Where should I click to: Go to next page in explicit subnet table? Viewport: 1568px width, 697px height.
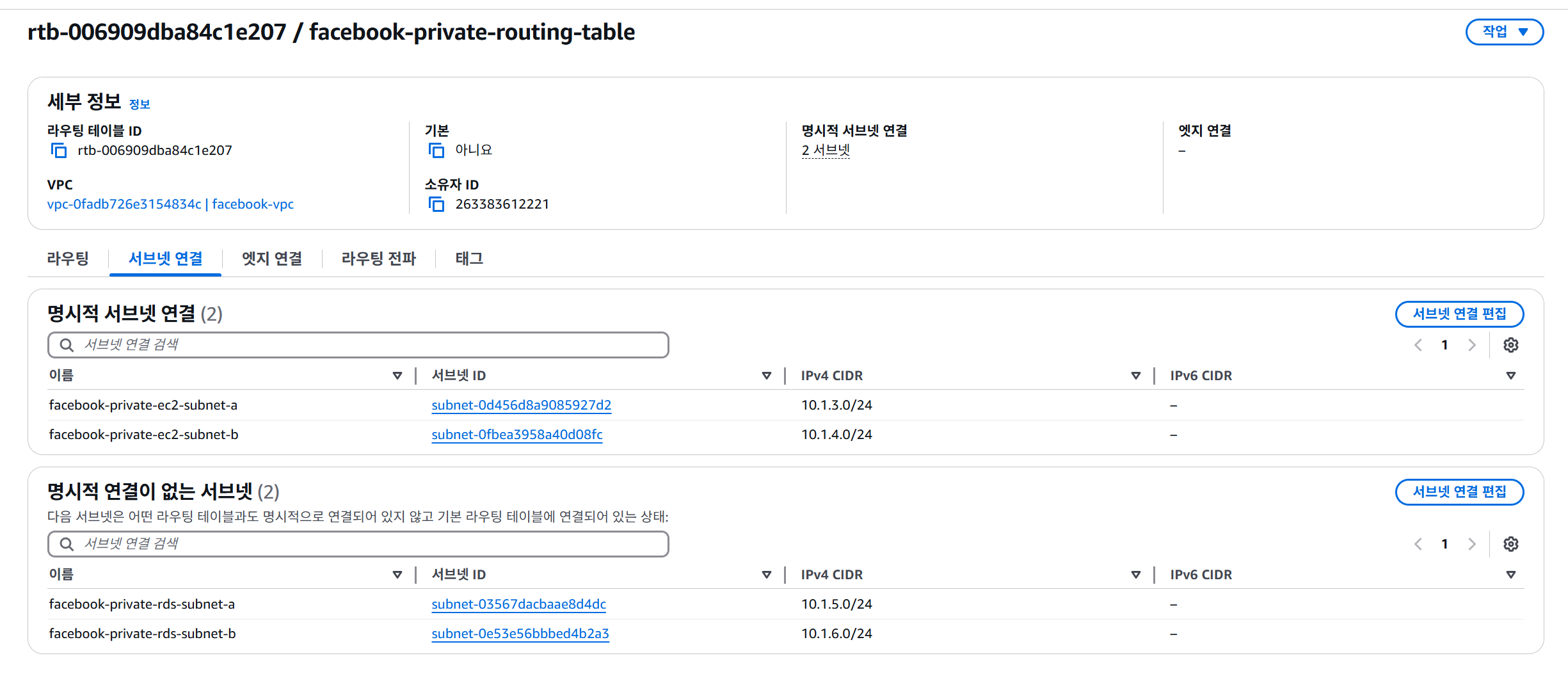[1472, 346]
